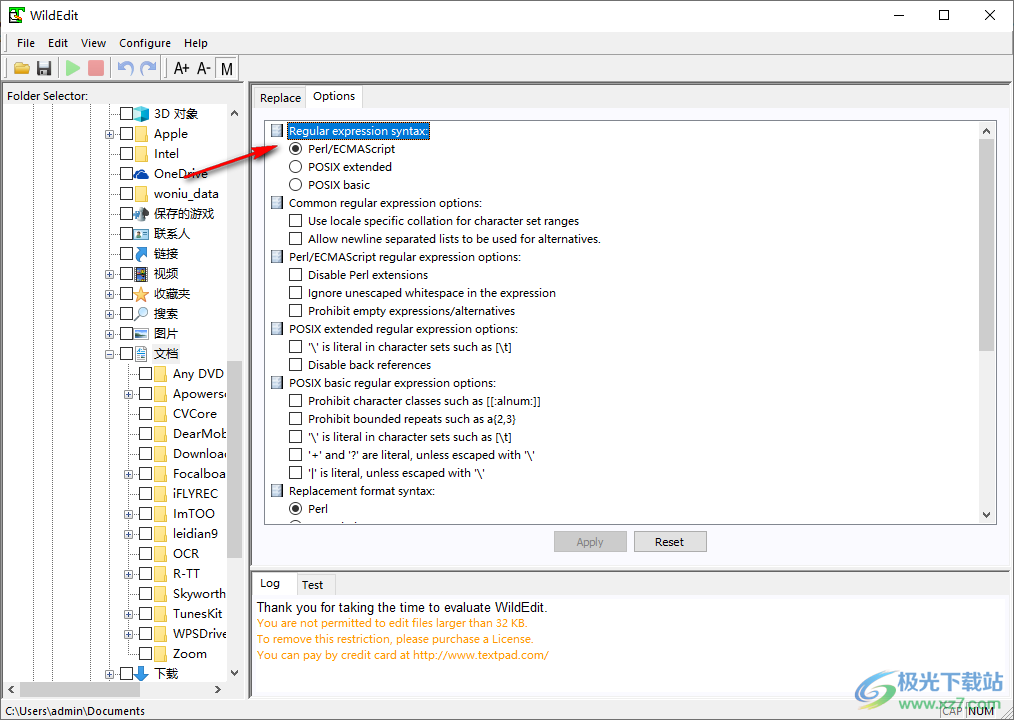
Task: Toggle the M monospace font icon
Action: (x=227, y=68)
